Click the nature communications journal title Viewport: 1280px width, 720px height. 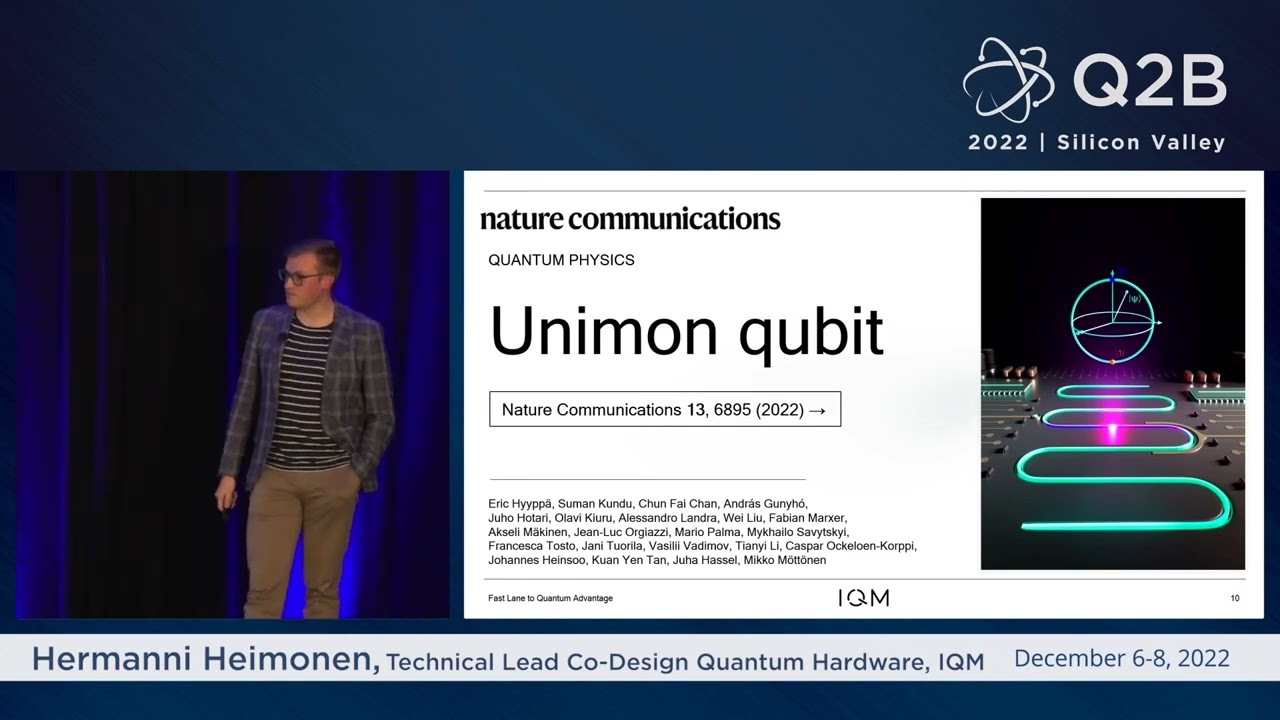(630, 219)
